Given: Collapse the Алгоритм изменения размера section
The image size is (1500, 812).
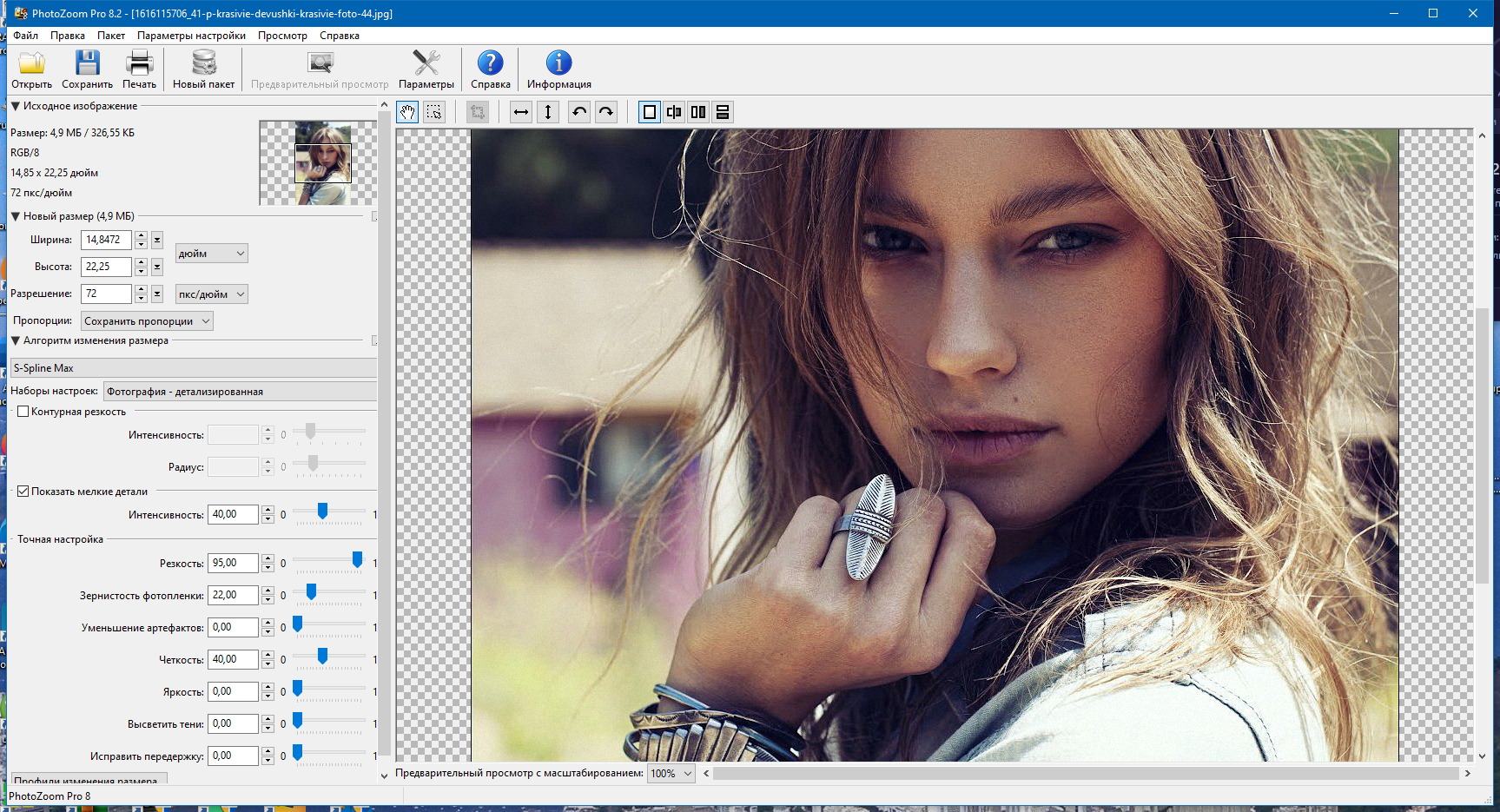Looking at the screenshot, I should click(x=16, y=340).
